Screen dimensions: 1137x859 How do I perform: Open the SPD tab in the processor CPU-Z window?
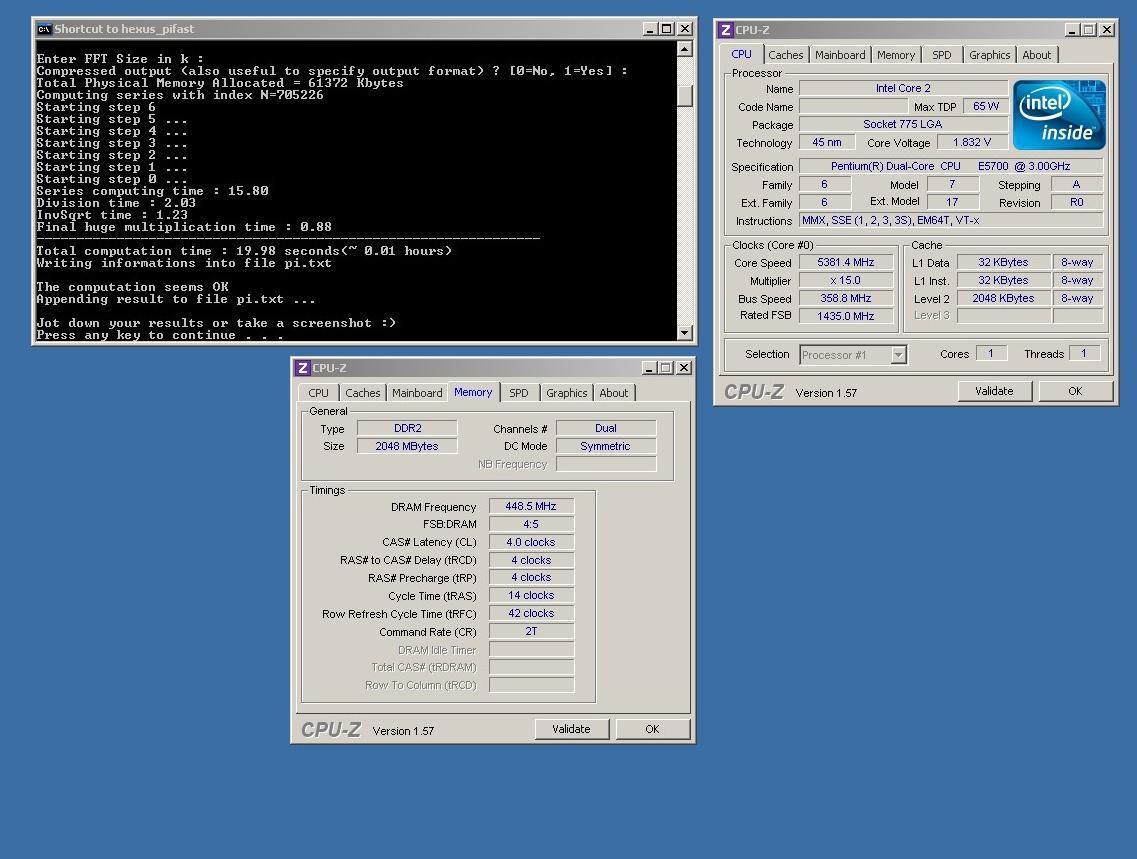point(941,55)
